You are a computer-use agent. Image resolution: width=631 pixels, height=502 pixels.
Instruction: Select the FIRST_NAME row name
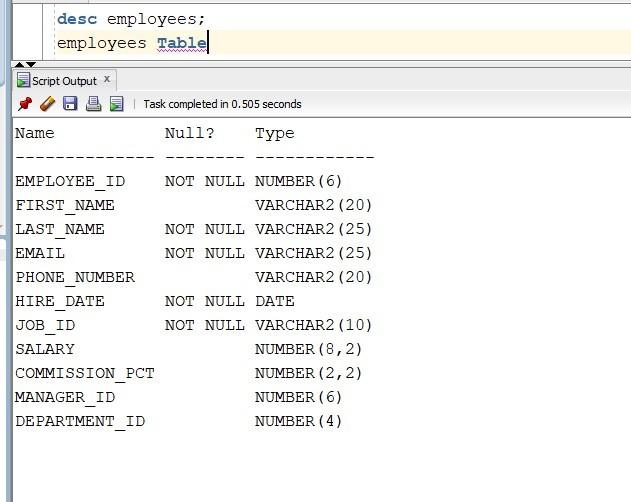click(x=65, y=205)
